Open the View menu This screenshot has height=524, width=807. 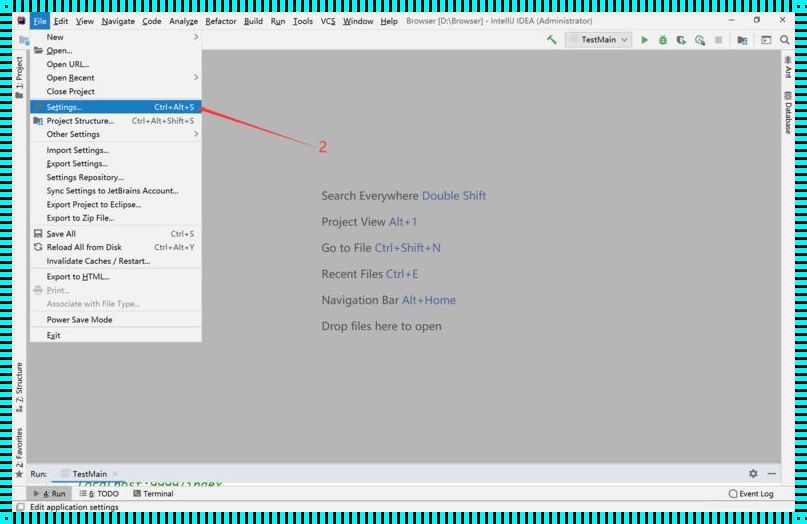(84, 21)
